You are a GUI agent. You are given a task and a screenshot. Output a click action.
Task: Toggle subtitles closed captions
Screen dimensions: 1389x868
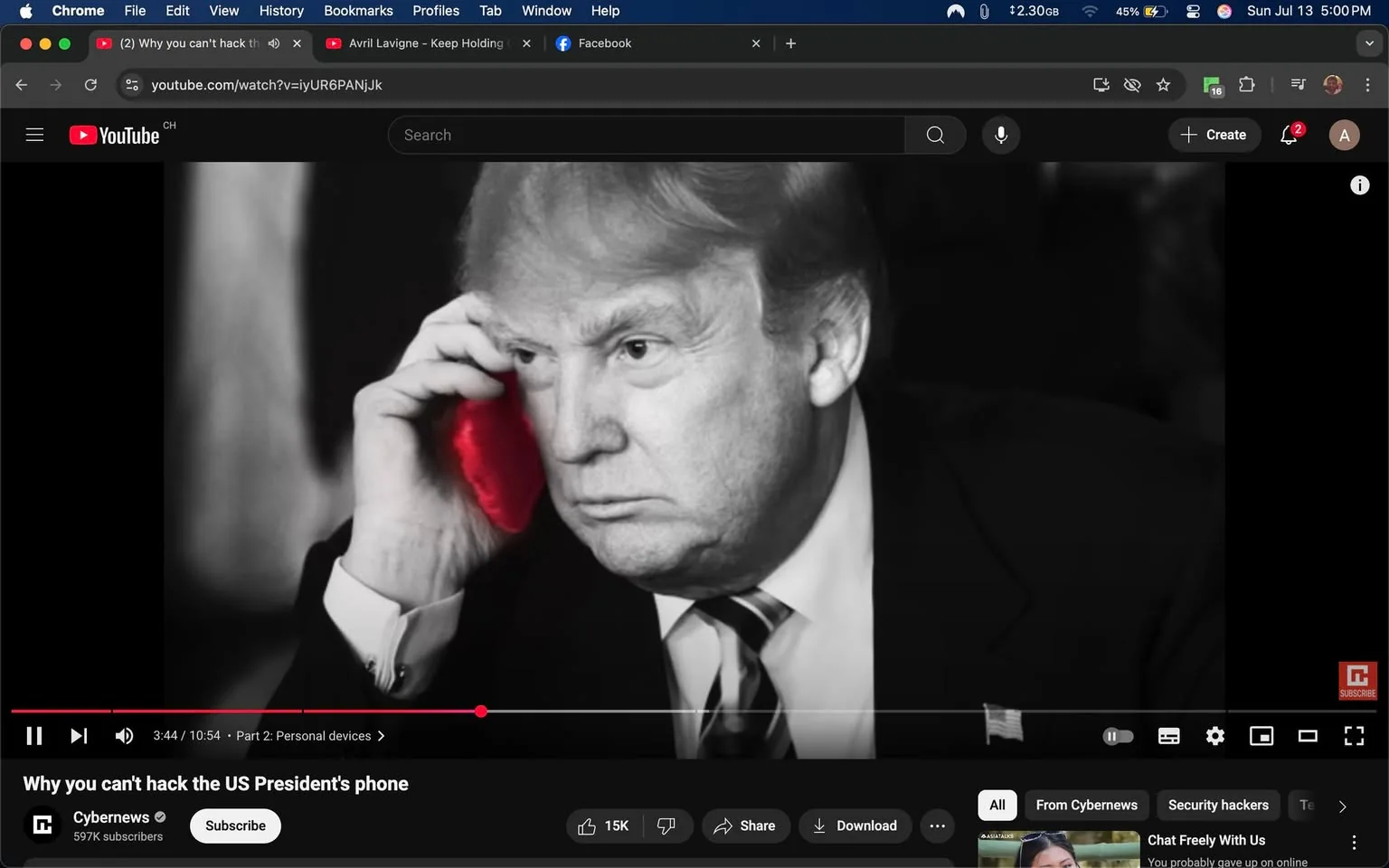pos(1169,736)
